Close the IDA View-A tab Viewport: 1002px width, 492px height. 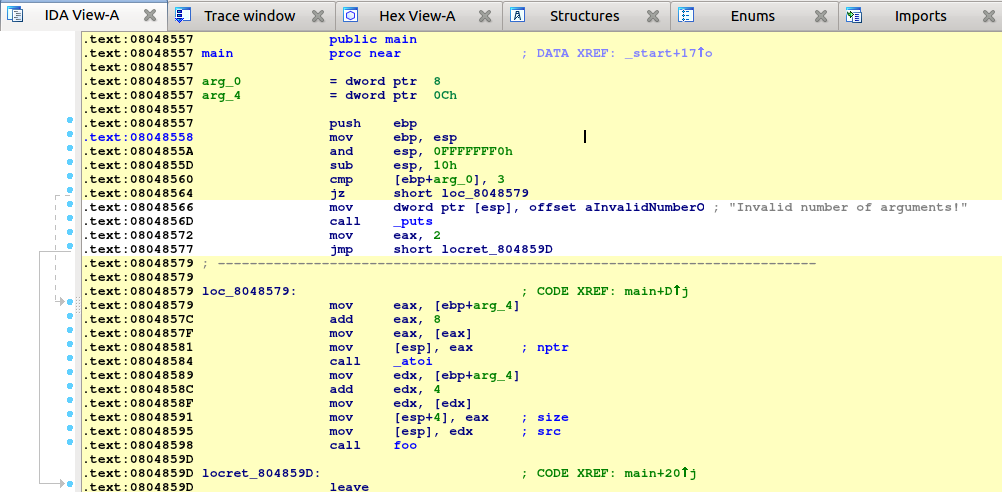[150, 16]
